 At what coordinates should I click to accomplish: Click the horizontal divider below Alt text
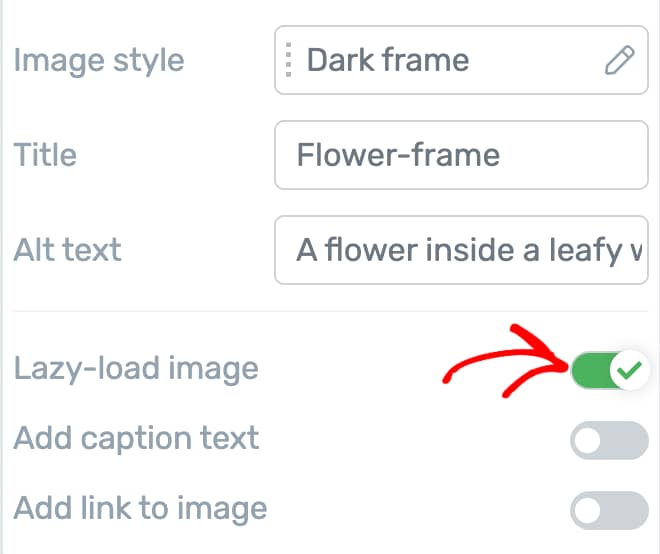tap(330, 312)
